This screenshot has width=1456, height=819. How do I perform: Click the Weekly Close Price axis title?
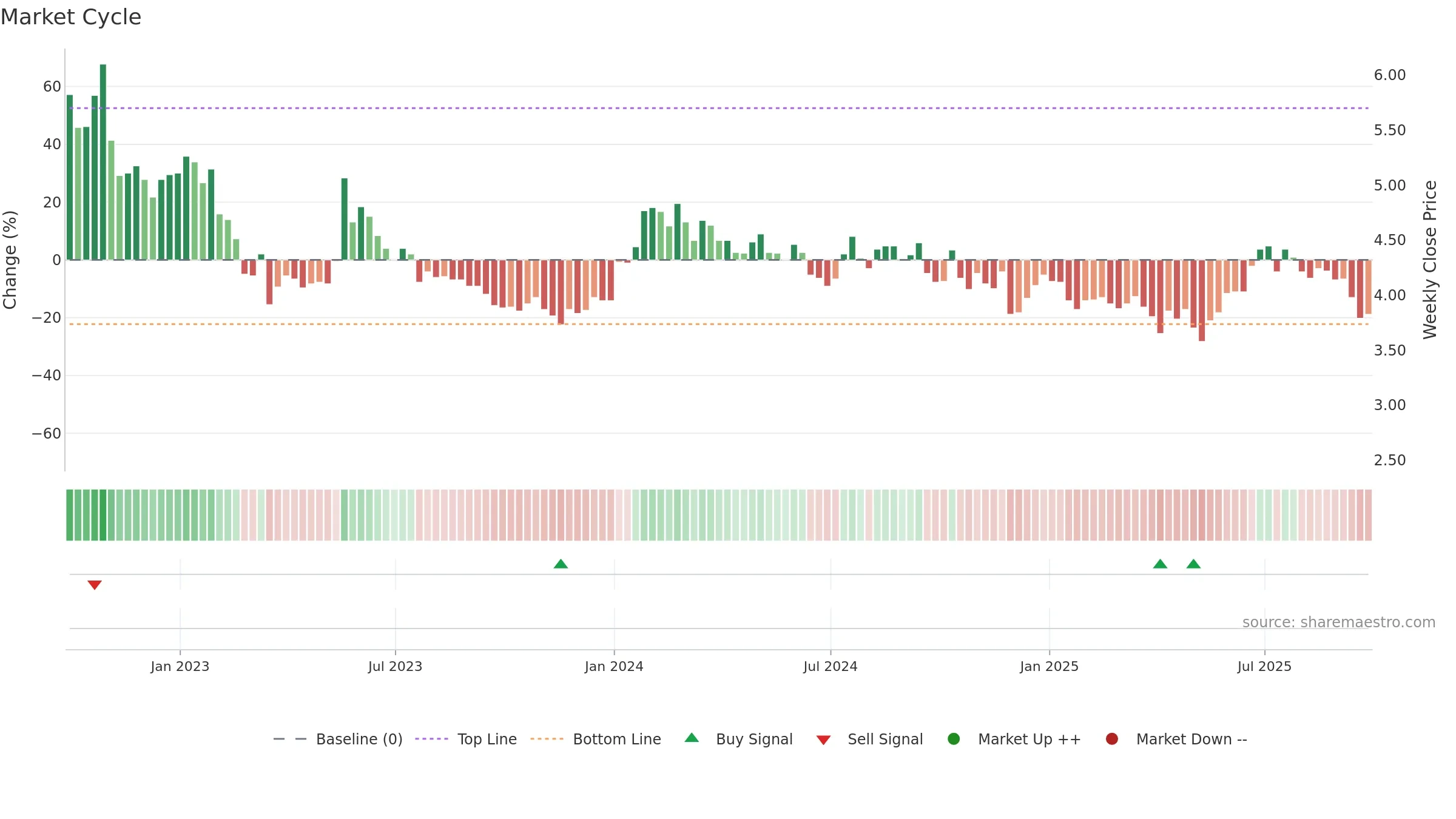[1430, 260]
